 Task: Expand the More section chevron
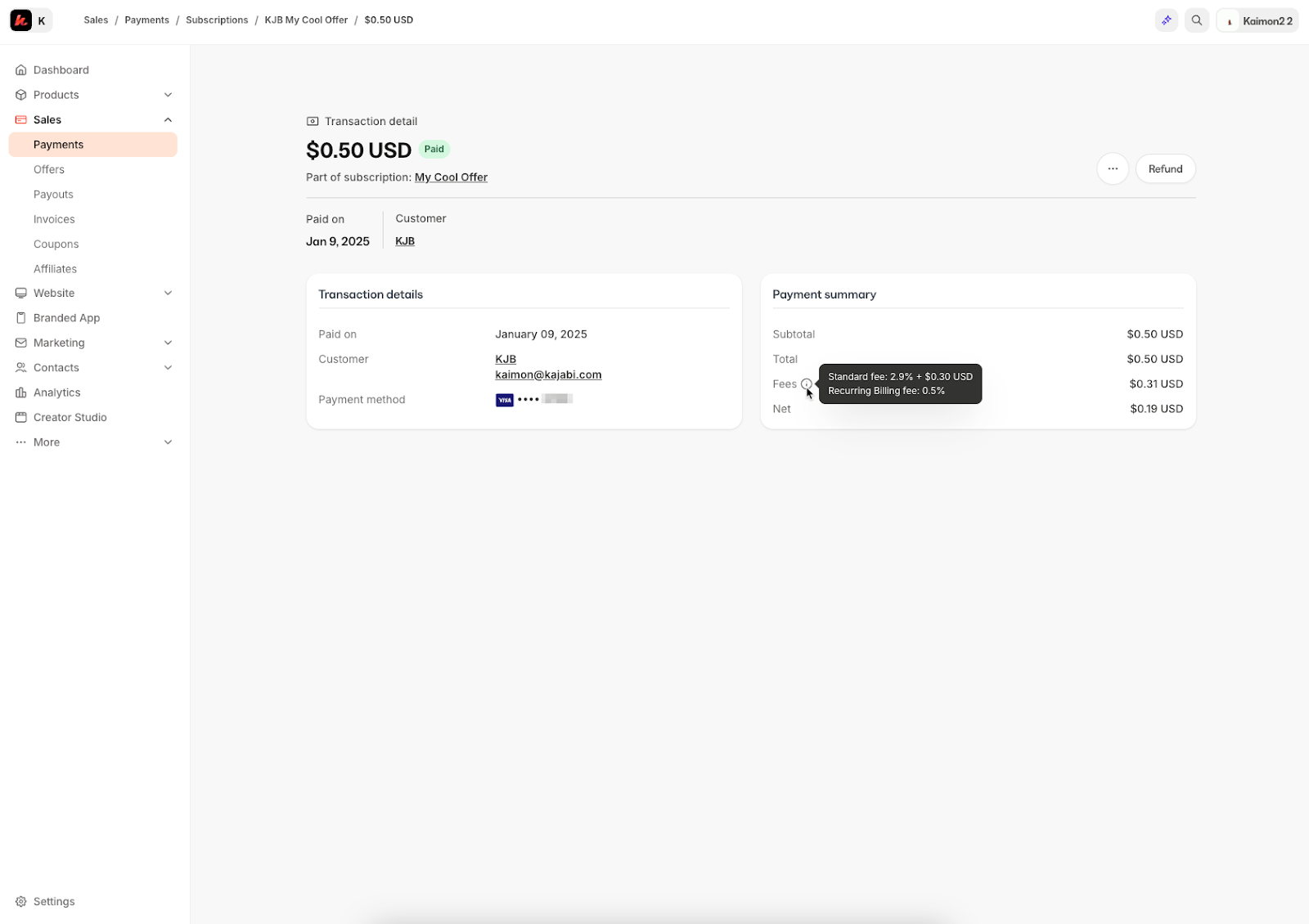pyautogui.click(x=168, y=442)
